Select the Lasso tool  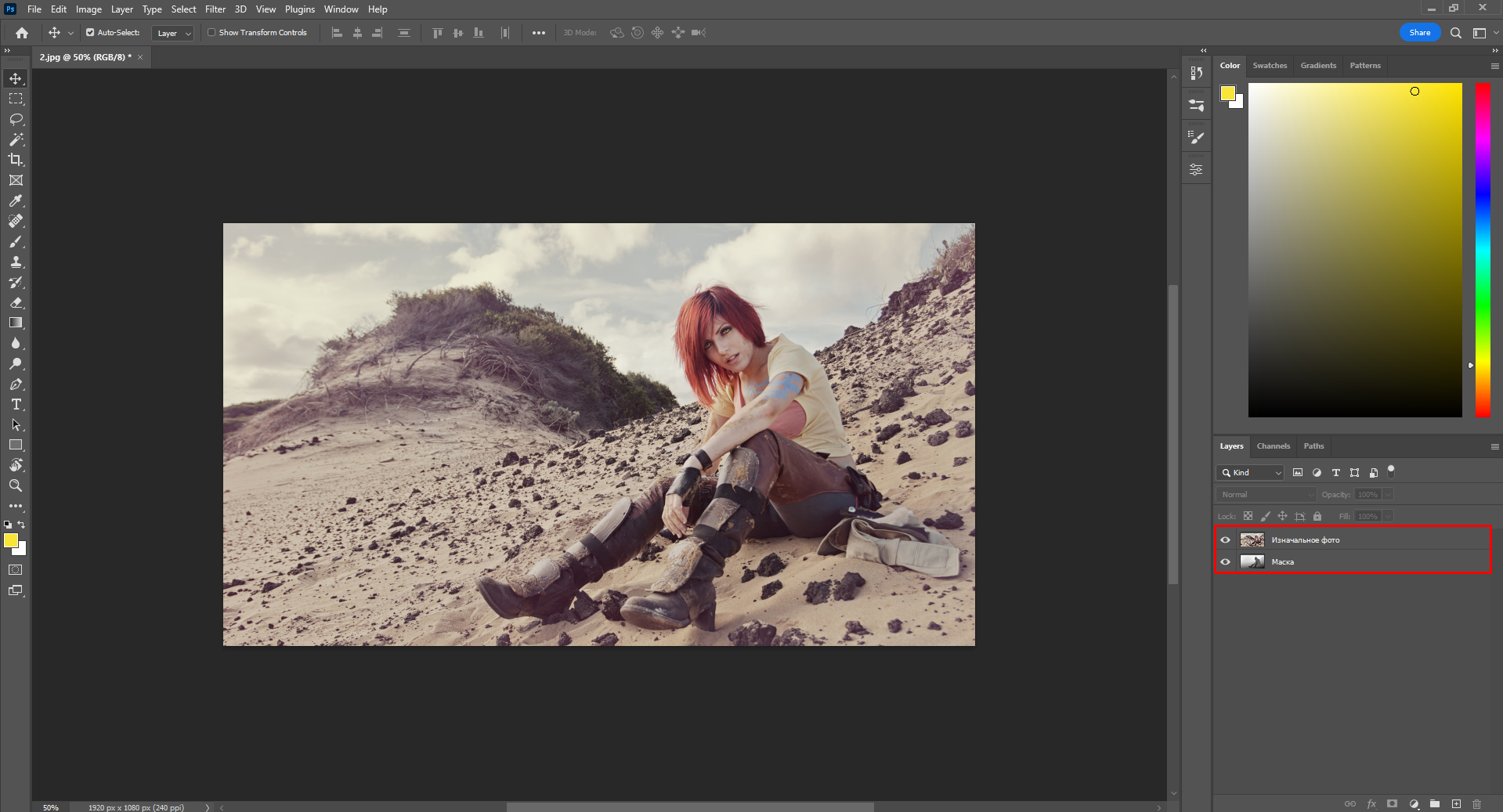[16, 119]
